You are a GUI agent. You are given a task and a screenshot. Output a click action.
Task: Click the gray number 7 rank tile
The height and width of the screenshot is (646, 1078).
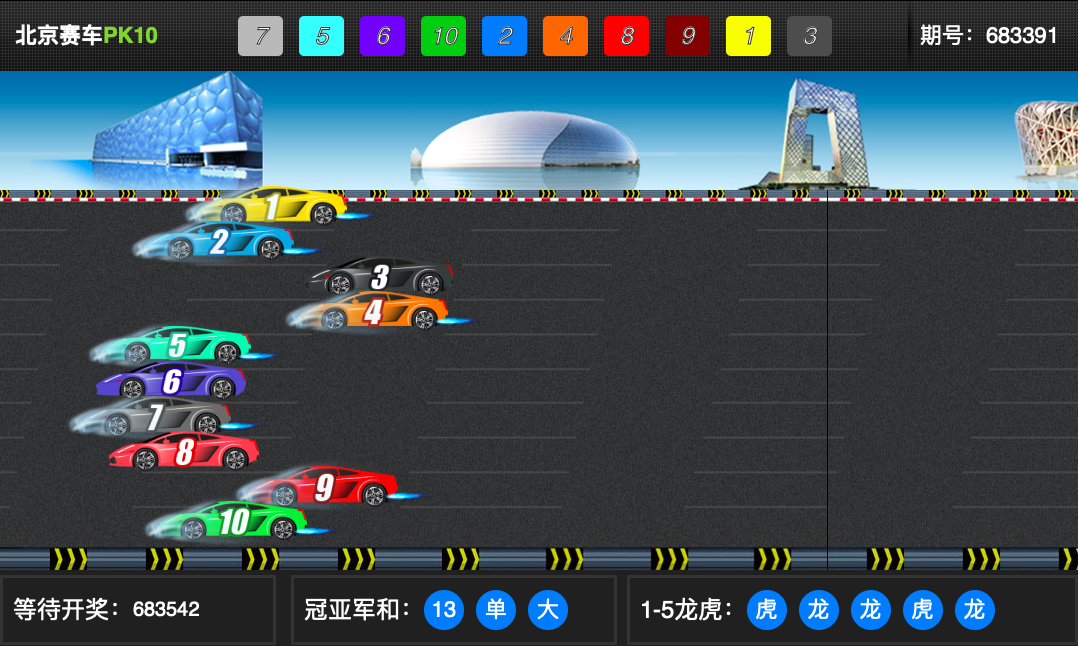pyautogui.click(x=261, y=36)
